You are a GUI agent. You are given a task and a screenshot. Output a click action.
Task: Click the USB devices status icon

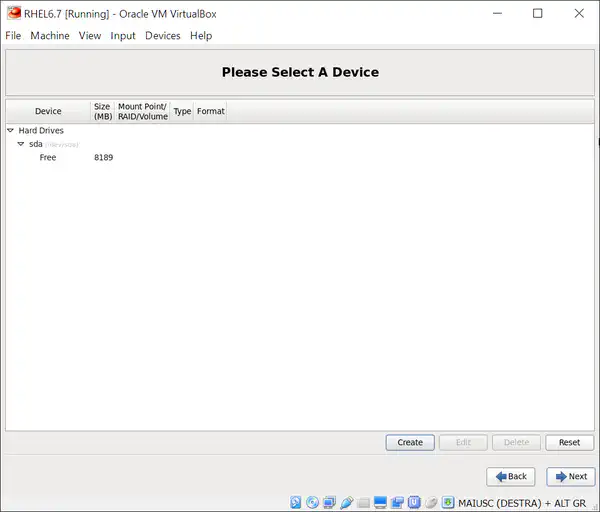(x=347, y=502)
